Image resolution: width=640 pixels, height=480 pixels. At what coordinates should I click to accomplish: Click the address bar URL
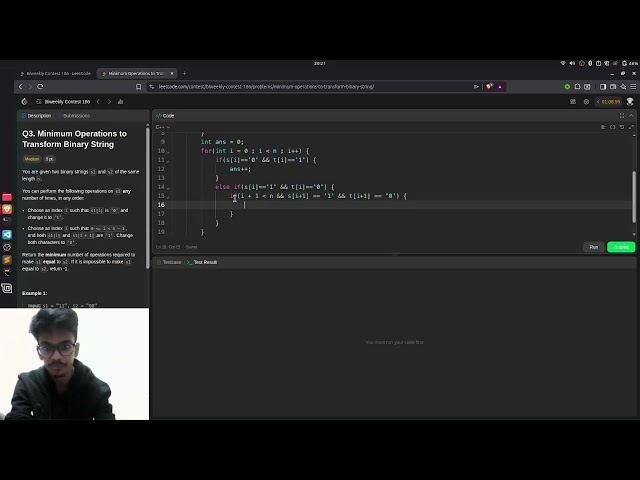tap(266, 87)
